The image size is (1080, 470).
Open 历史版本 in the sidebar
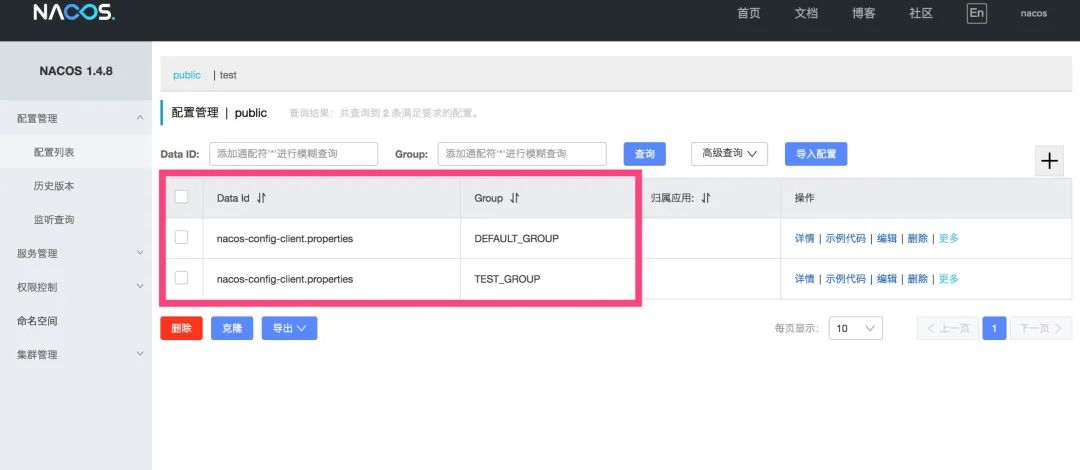click(54, 186)
